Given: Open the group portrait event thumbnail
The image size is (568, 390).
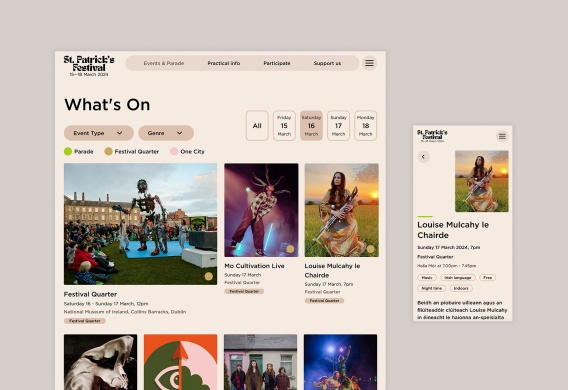Looking at the screenshot, I should [260, 362].
